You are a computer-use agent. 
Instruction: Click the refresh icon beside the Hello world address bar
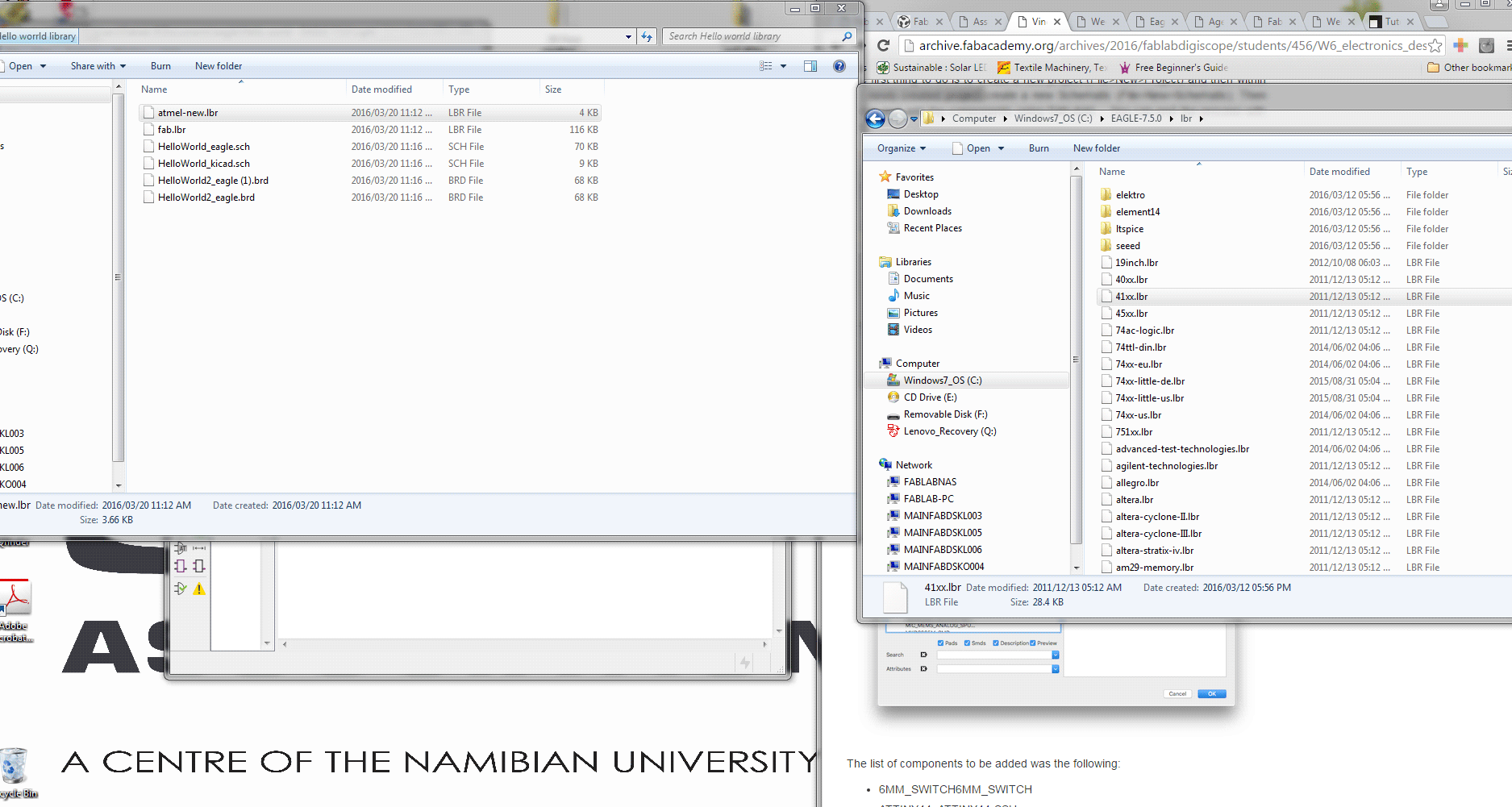(x=647, y=36)
